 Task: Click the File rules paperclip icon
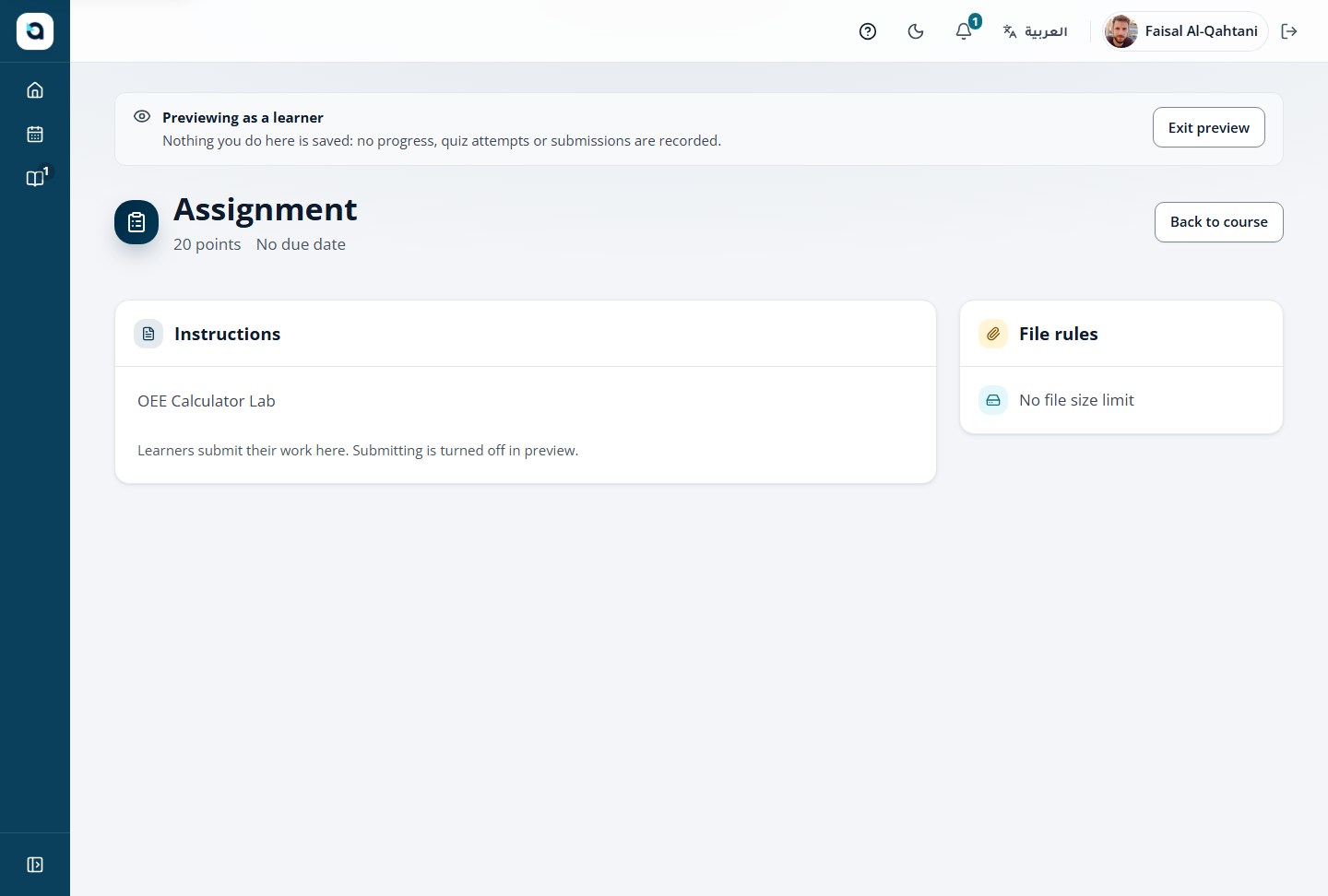tap(993, 334)
